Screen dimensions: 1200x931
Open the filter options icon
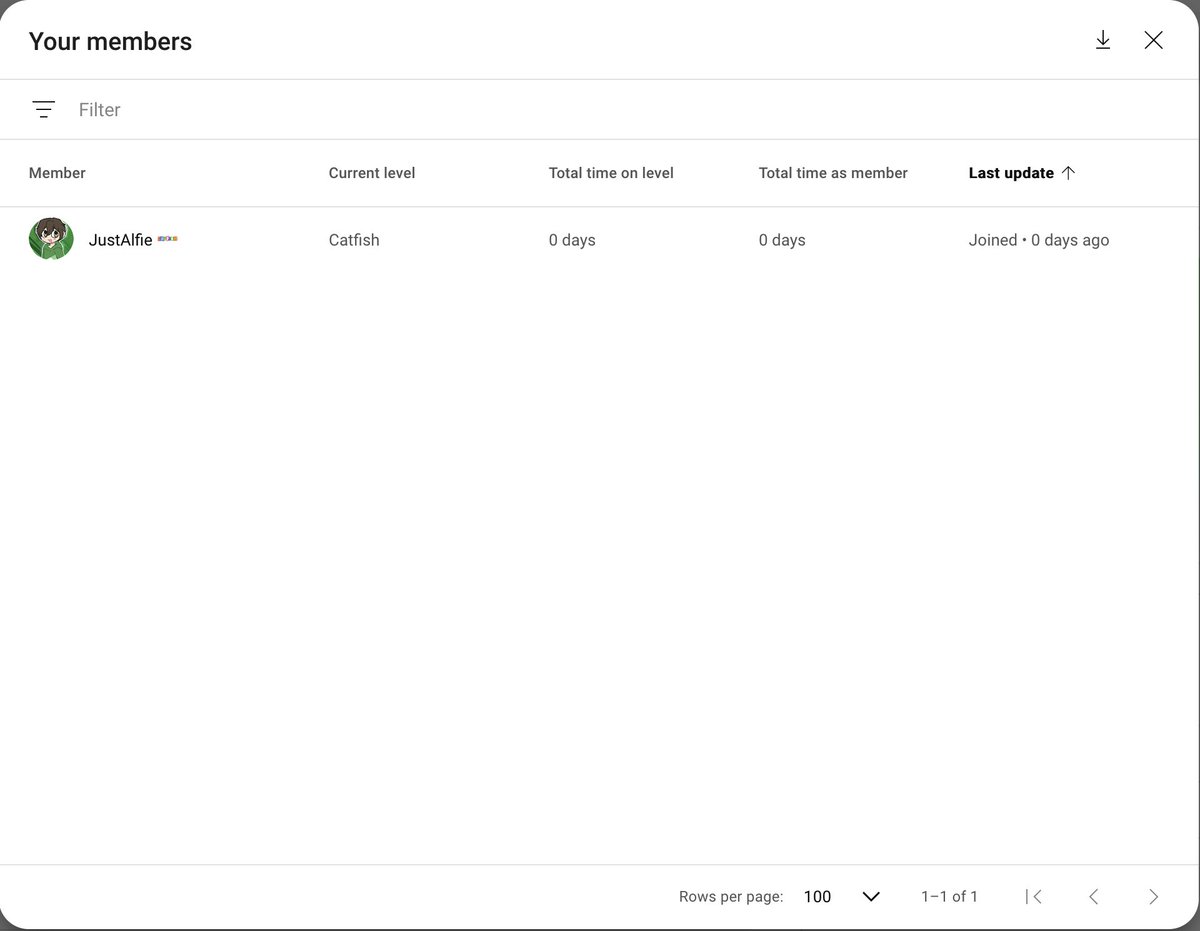[43, 110]
